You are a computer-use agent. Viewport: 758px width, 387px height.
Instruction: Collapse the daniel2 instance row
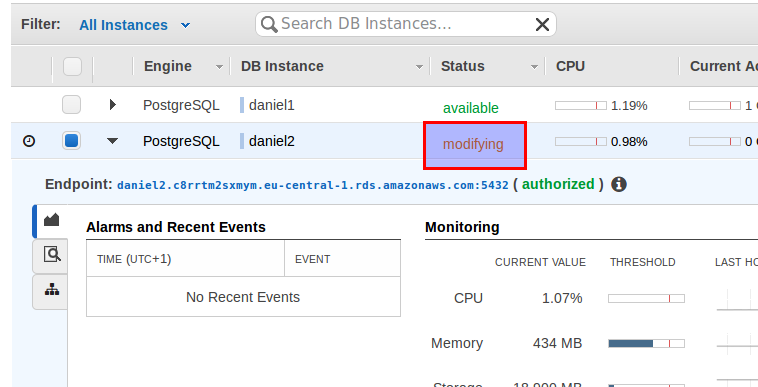(112, 141)
